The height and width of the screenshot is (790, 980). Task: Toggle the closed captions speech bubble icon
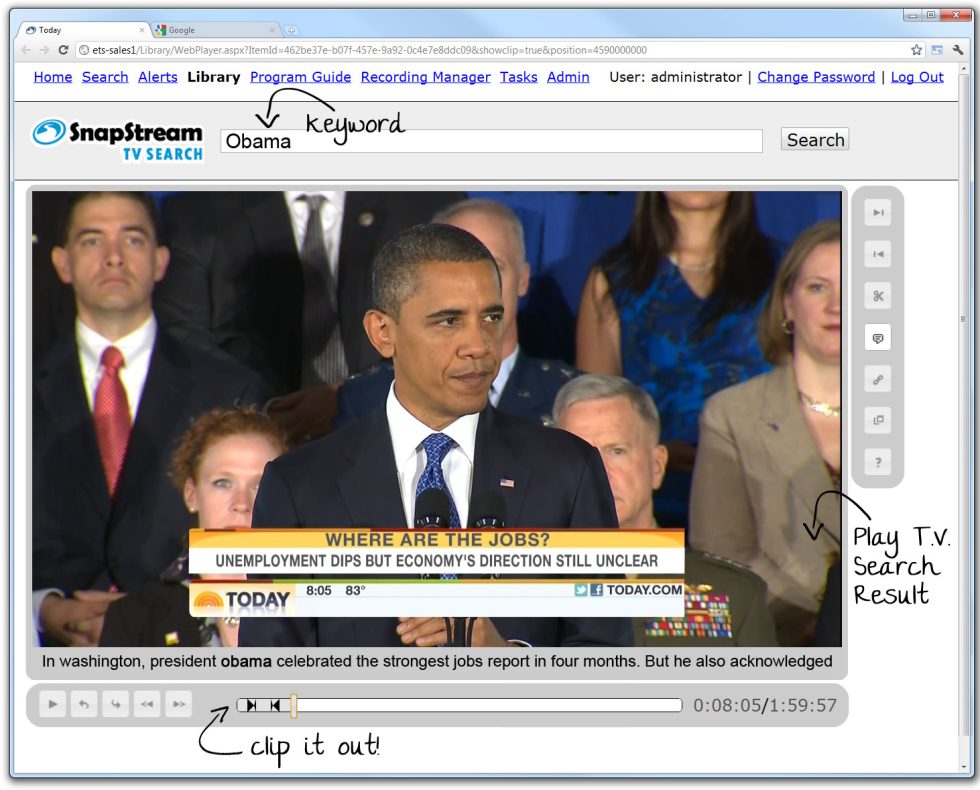pyautogui.click(x=878, y=338)
